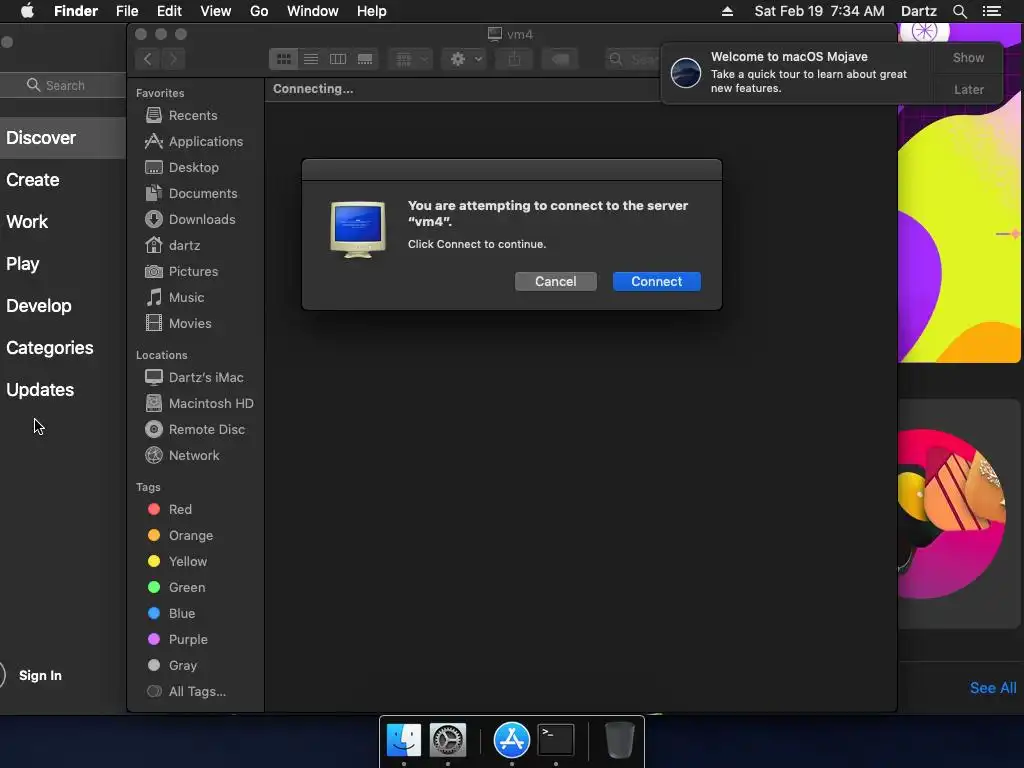Viewport: 1024px width, 768px height.
Task: Open Recents in Finder sidebar
Action: pos(193,116)
